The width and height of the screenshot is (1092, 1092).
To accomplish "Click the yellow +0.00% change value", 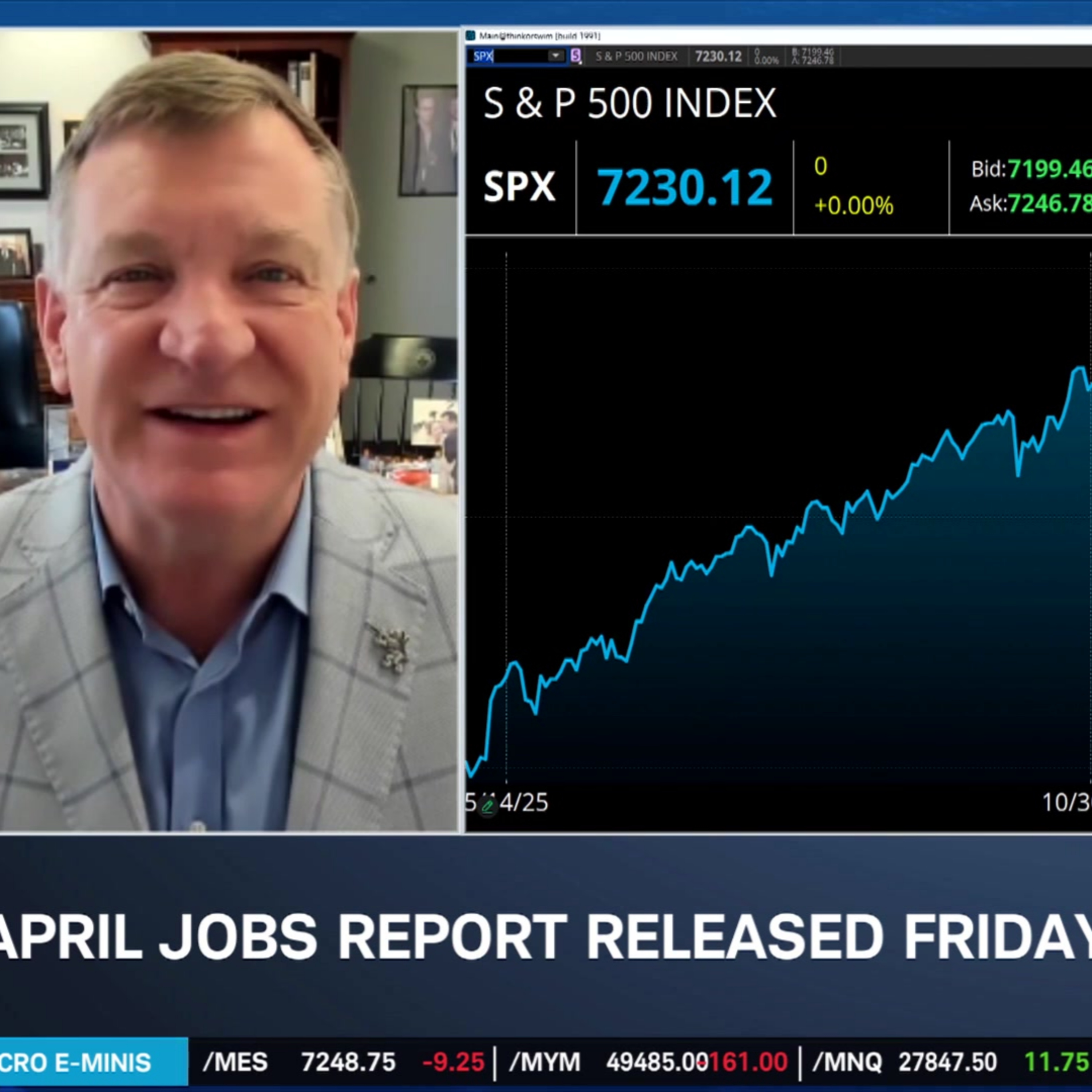I will (x=854, y=205).
